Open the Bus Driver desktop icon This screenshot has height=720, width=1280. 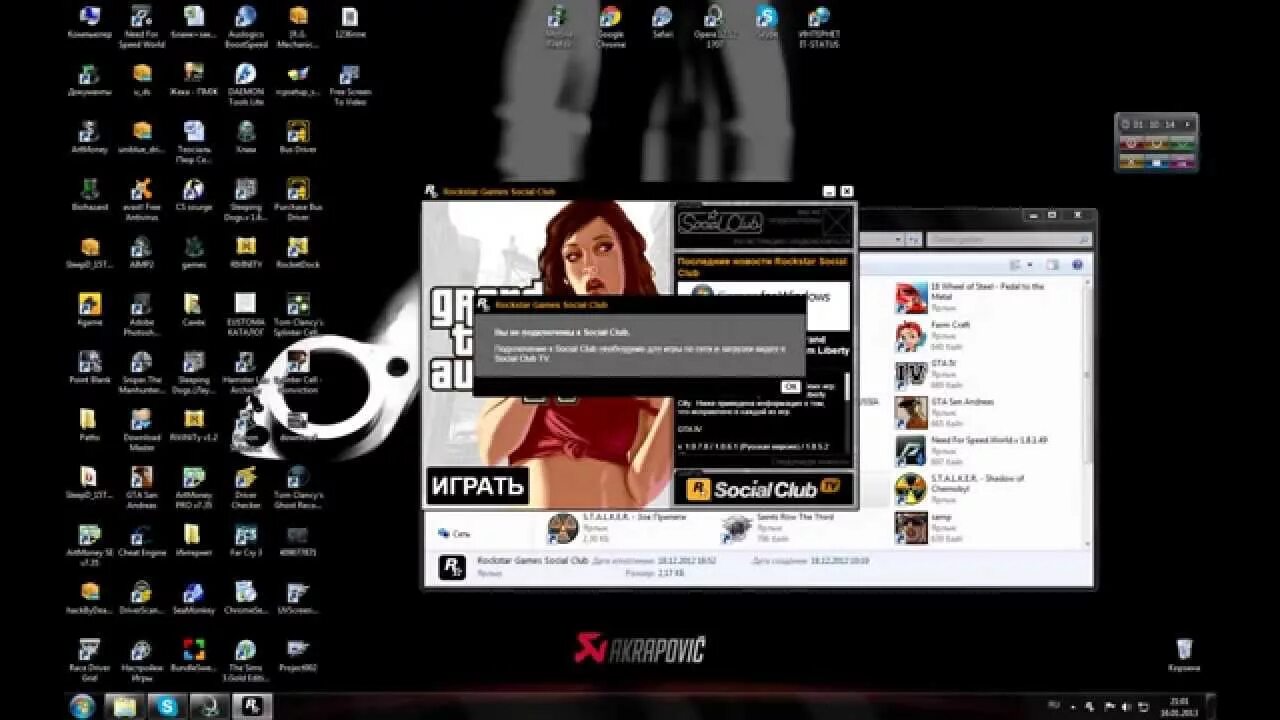coord(297,138)
